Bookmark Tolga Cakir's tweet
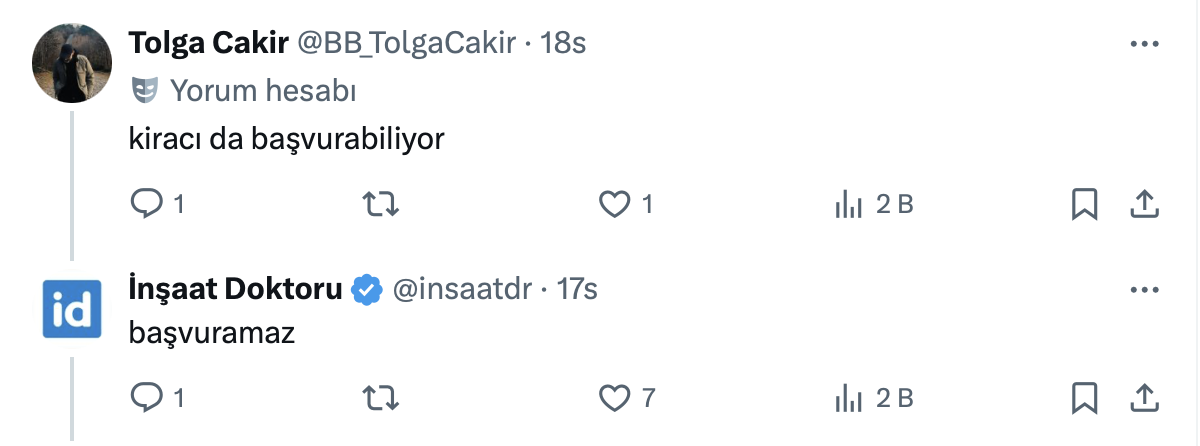This screenshot has width=1200, height=446. (x=1084, y=205)
